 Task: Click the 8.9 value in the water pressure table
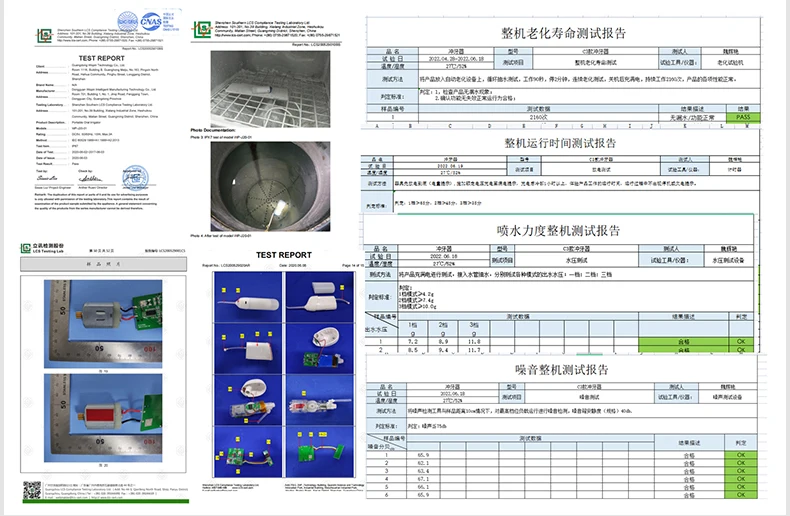[443, 341]
